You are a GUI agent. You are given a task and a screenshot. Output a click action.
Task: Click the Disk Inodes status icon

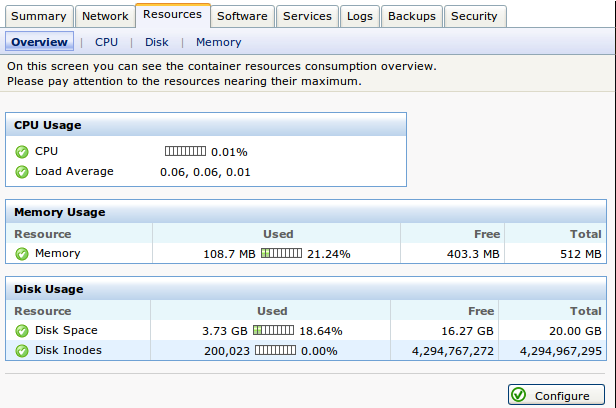(22, 350)
